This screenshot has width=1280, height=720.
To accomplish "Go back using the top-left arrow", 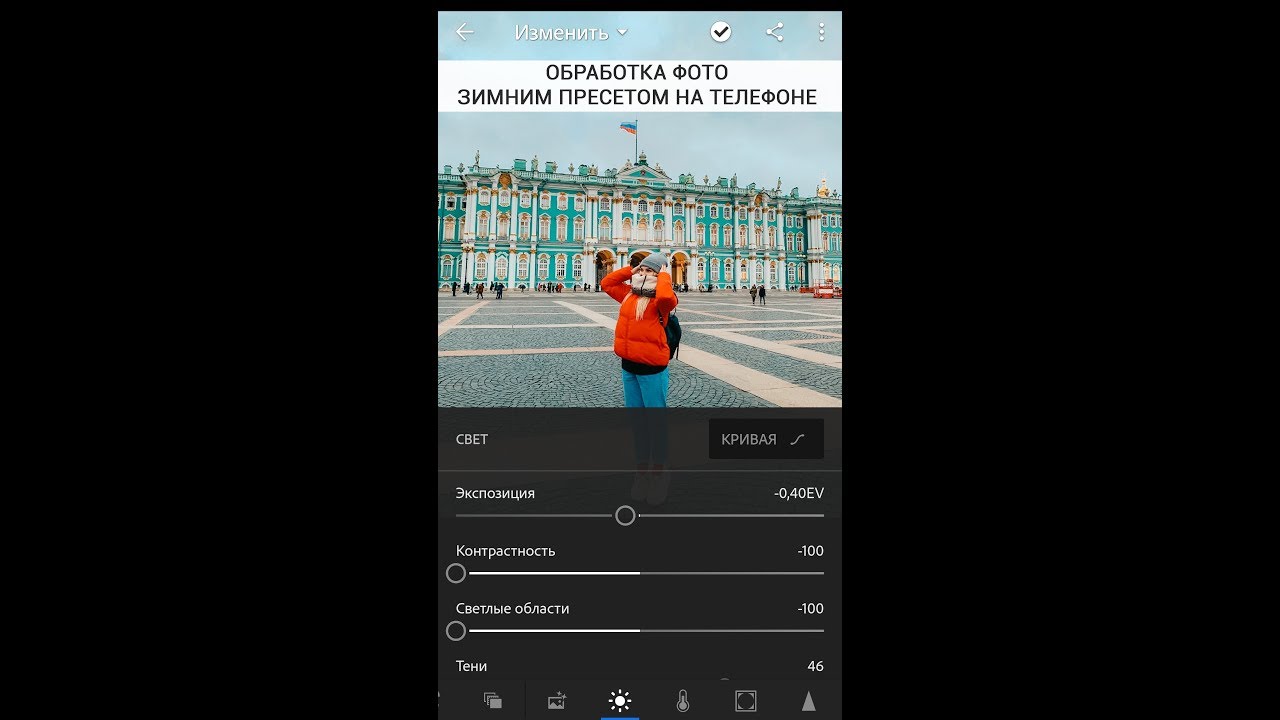I will 464,32.
